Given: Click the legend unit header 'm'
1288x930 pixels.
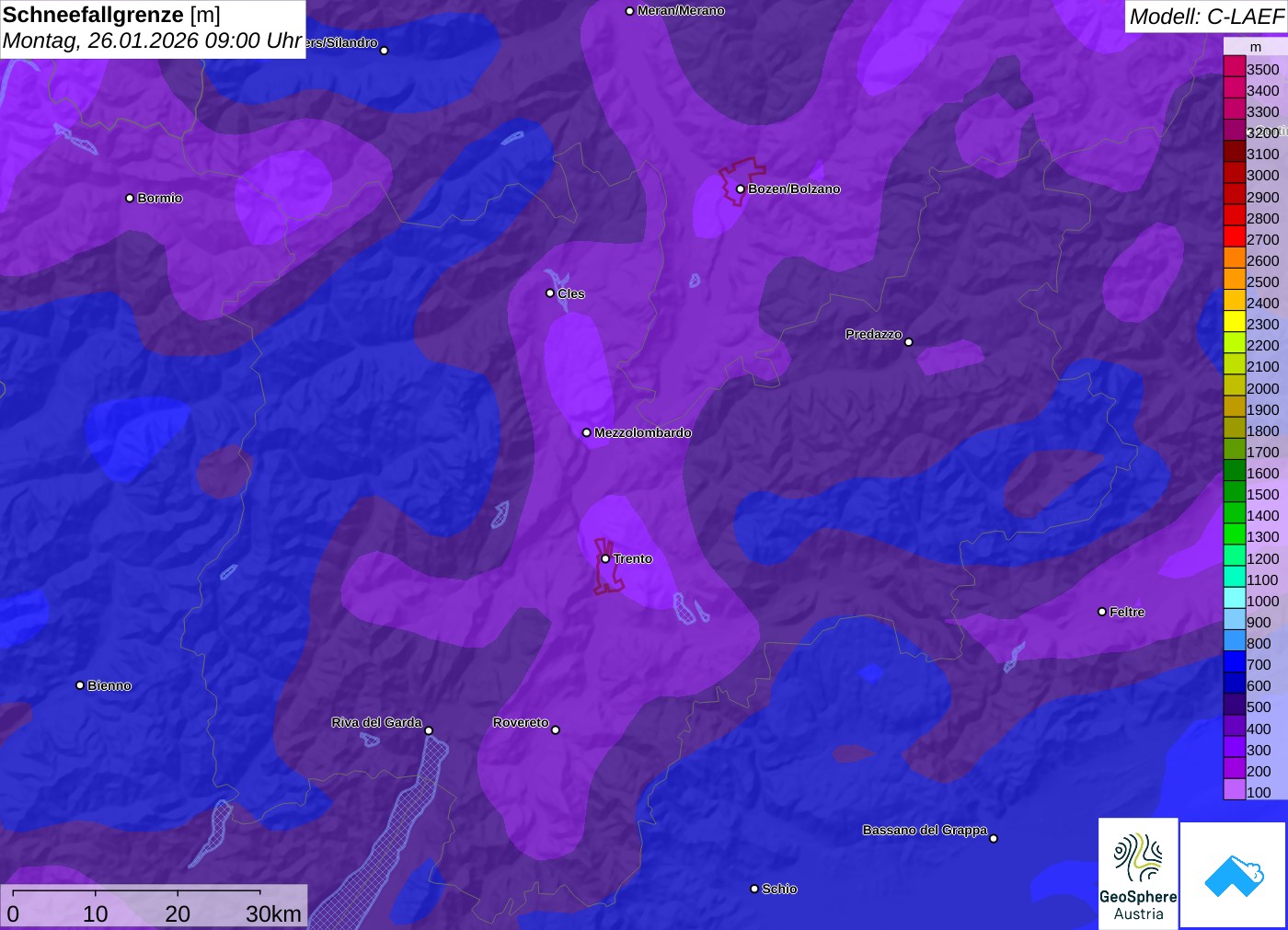Looking at the screenshot, I should pos(1256,47).
